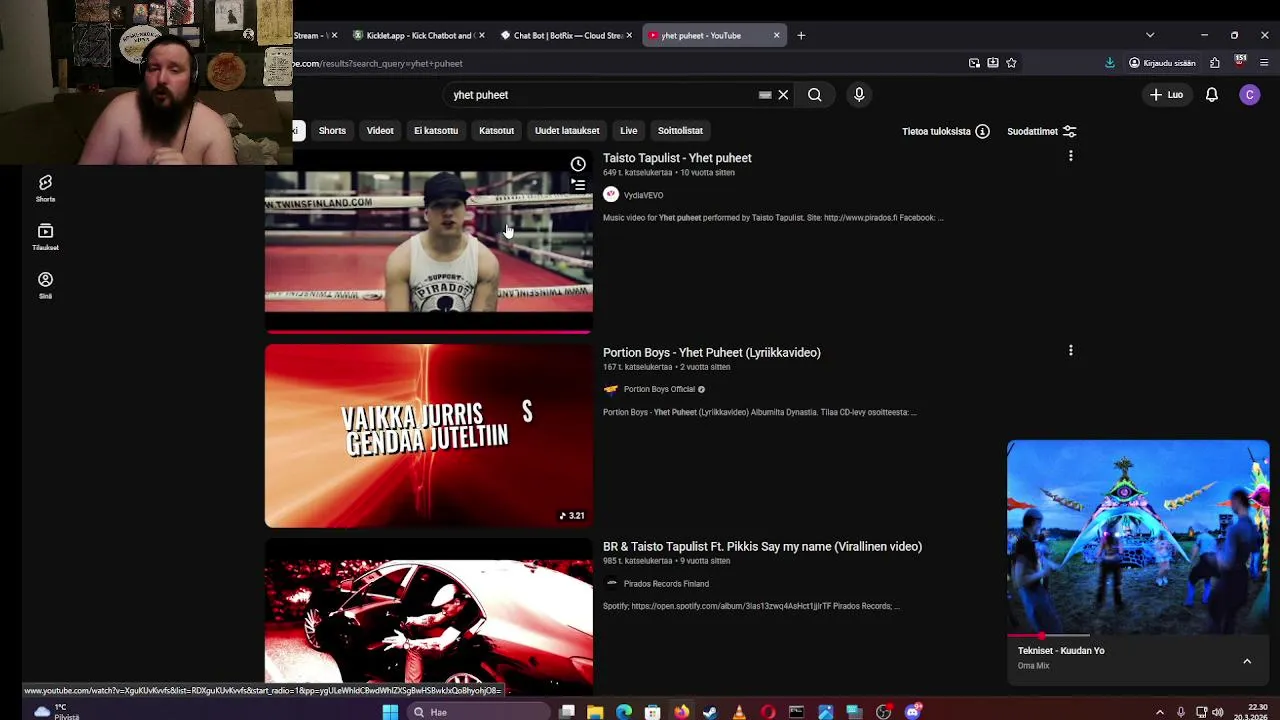Click the Portion Boys lyric video thumbnail
This screenshot has height=720, width=1280.
(428, 436)
